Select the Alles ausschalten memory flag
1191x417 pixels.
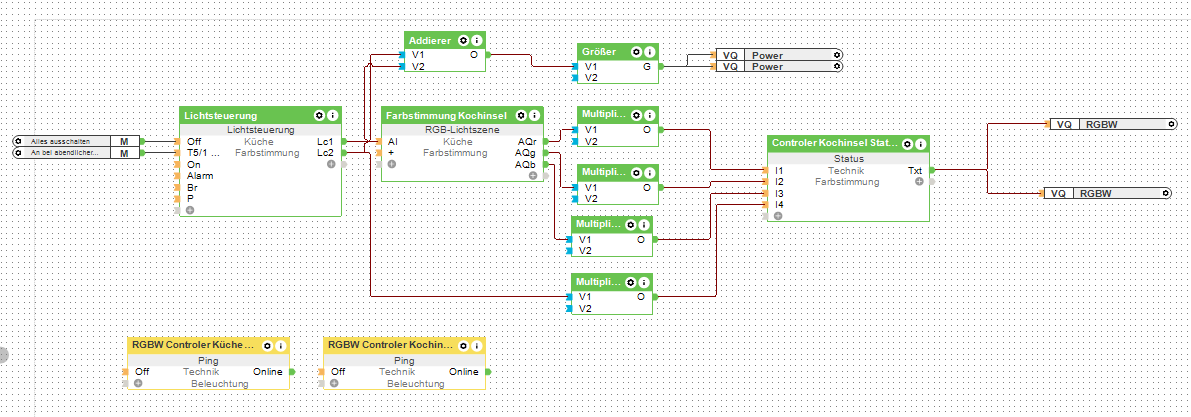click(76, 141)
